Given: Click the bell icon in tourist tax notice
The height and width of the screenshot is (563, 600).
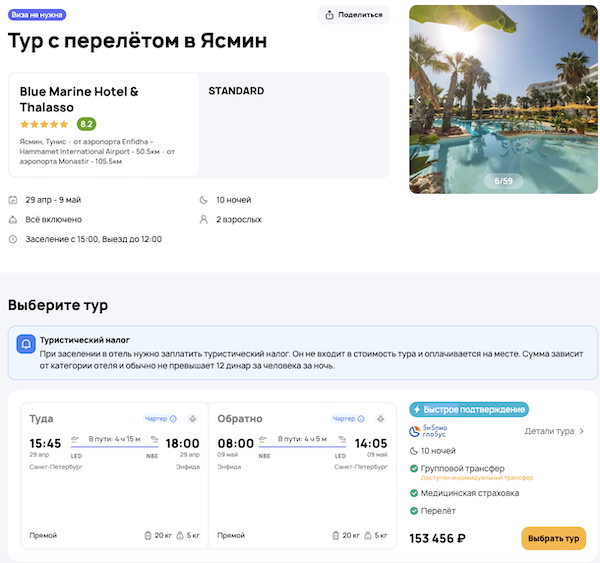Looking at the screenshot, I should (25, 345).
